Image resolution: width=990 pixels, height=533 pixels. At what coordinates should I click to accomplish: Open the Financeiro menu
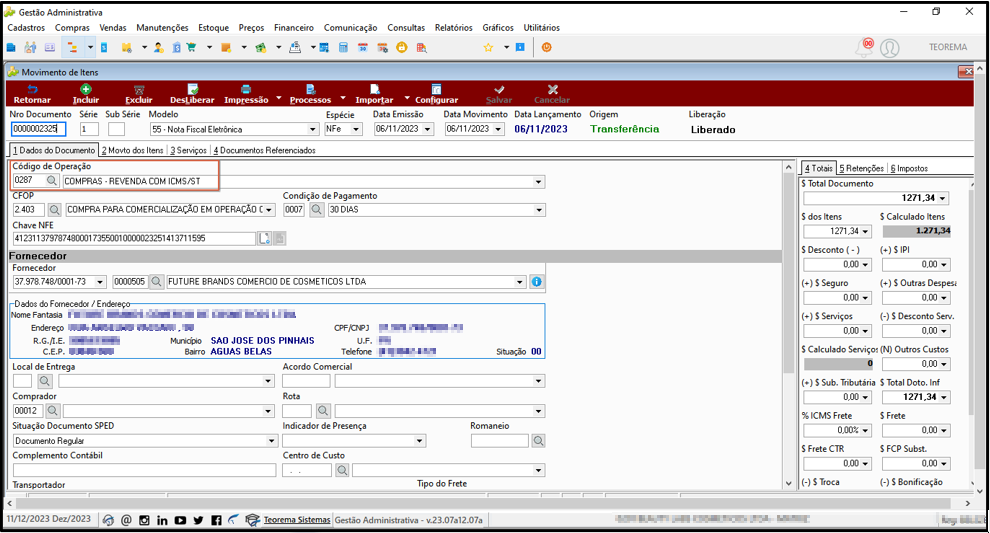294,28
